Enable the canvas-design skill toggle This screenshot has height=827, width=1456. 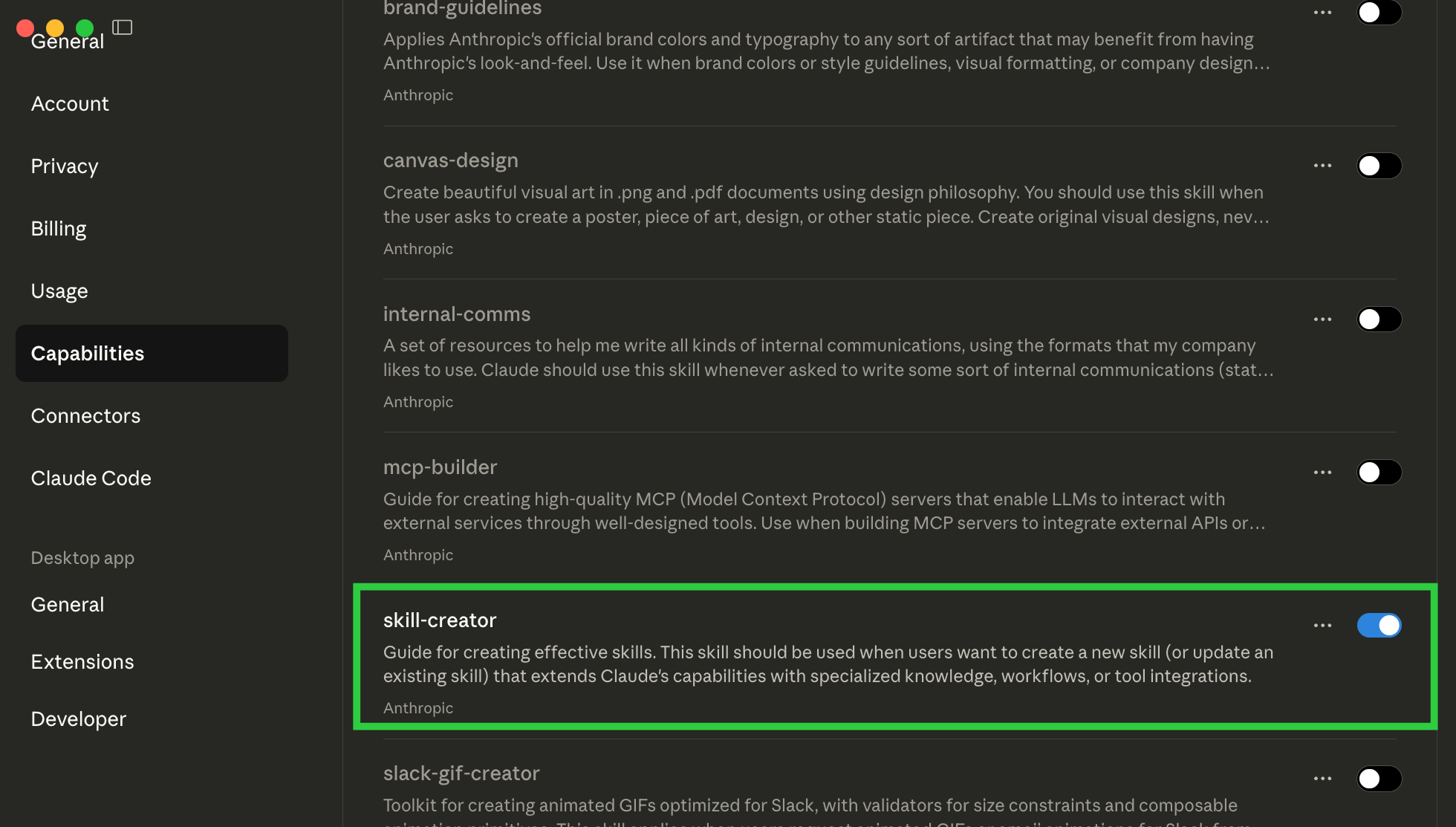(1379, 166)
